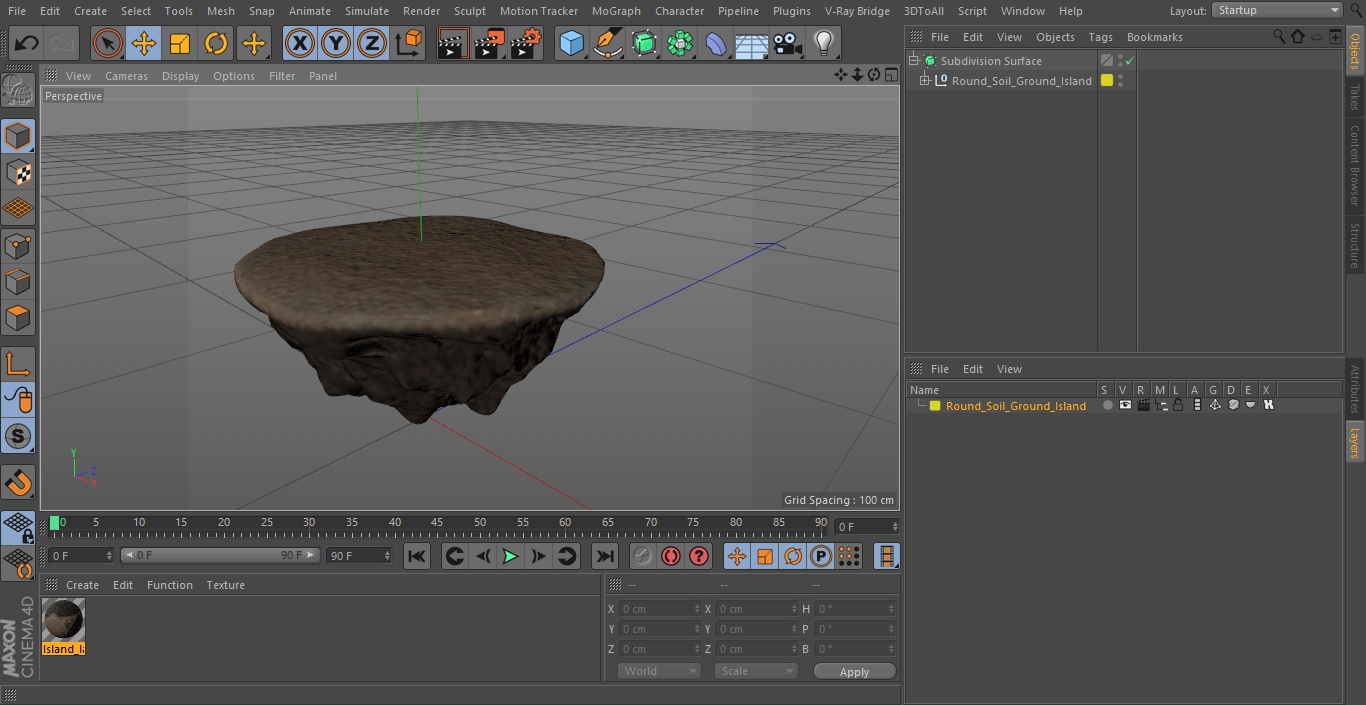Open the deformer objects icon
Viewport: 1366px width, 705px height.
click(x=716, y=44)
